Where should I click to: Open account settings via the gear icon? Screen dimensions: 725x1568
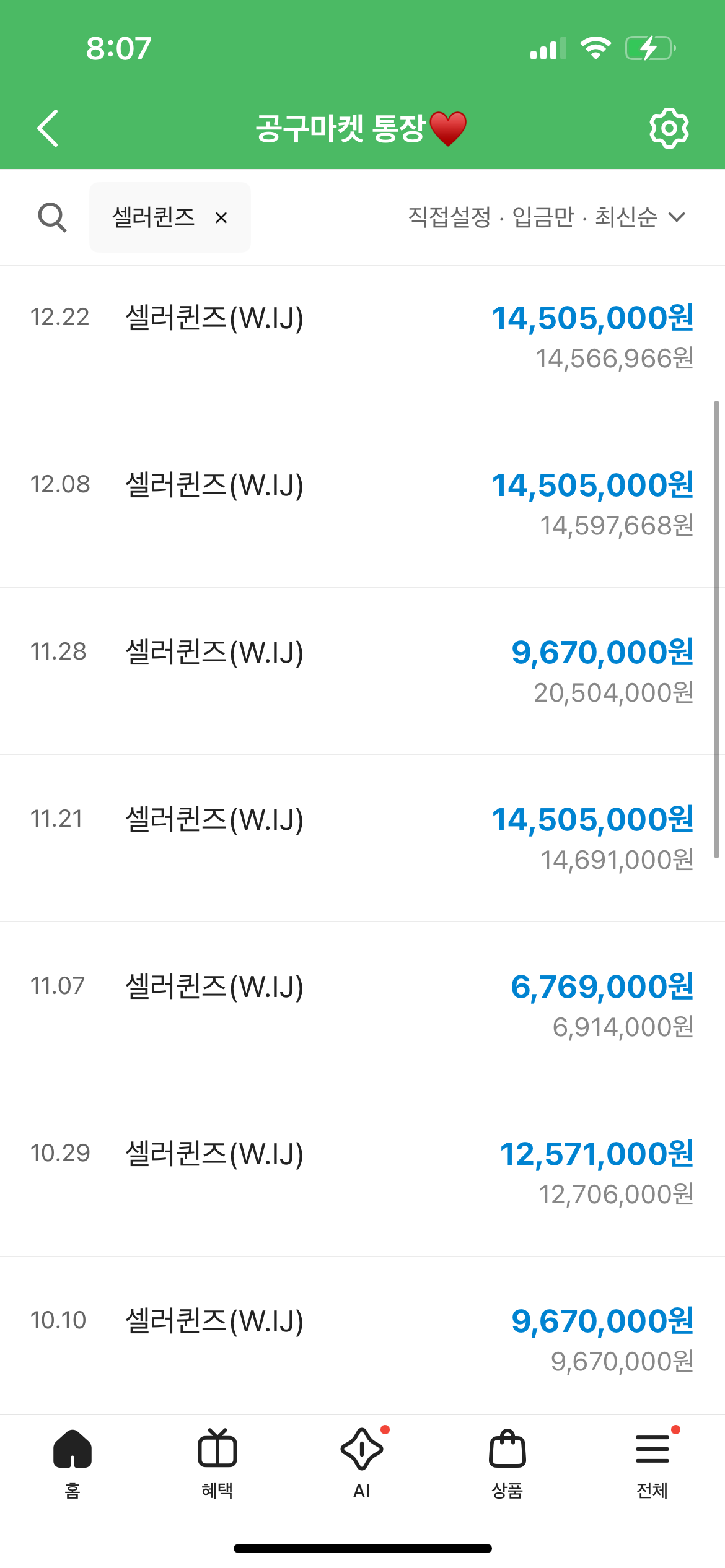[669, 128]
